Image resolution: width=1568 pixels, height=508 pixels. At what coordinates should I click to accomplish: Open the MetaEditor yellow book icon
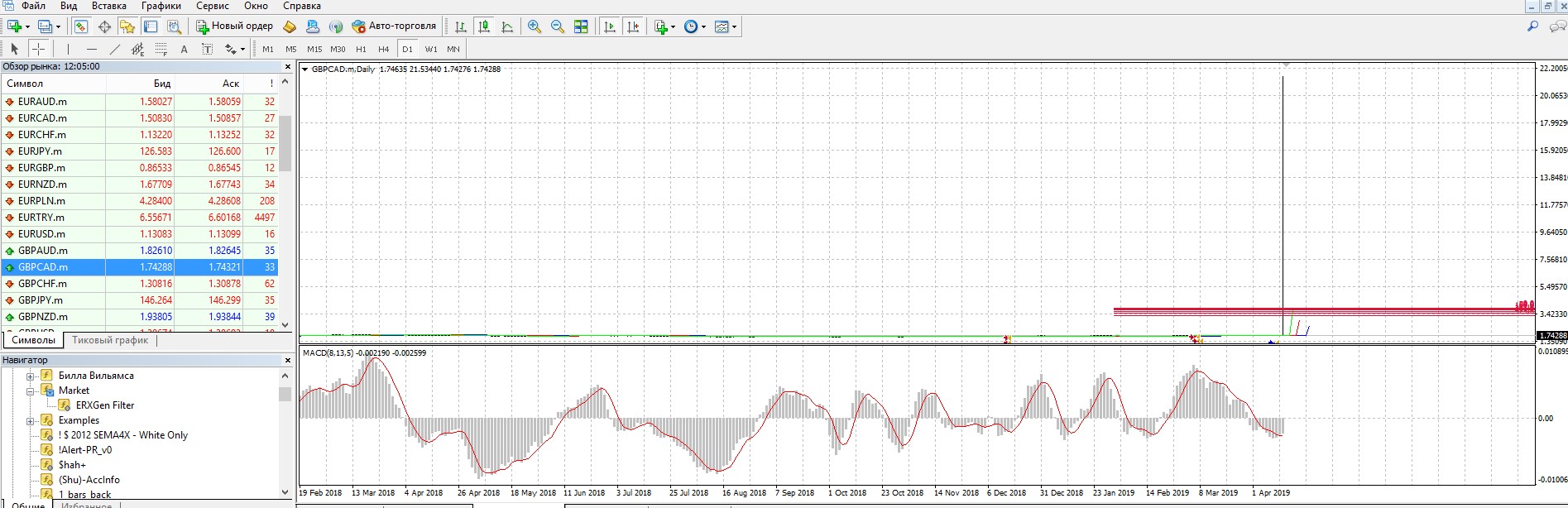290,26
